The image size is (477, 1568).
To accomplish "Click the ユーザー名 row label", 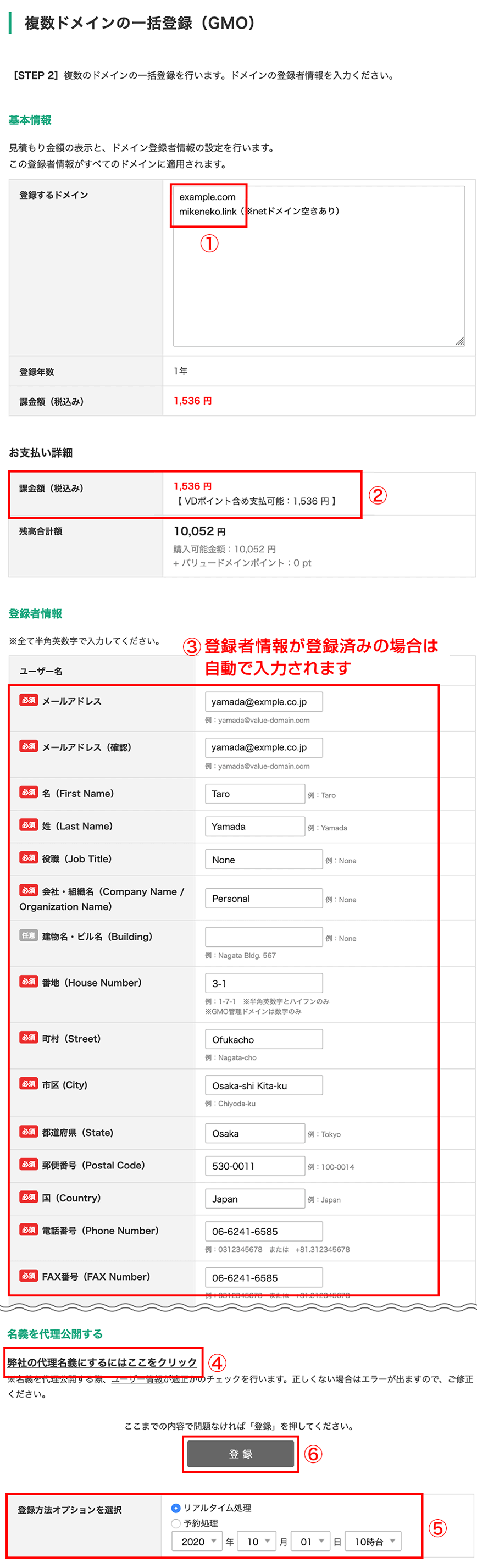I will [41, 672].
